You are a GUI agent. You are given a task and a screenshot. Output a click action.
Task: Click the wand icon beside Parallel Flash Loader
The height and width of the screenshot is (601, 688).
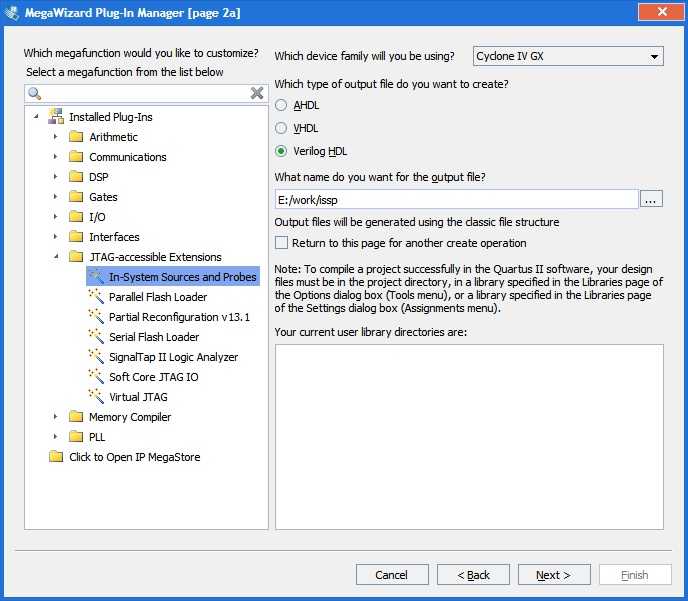96,297
